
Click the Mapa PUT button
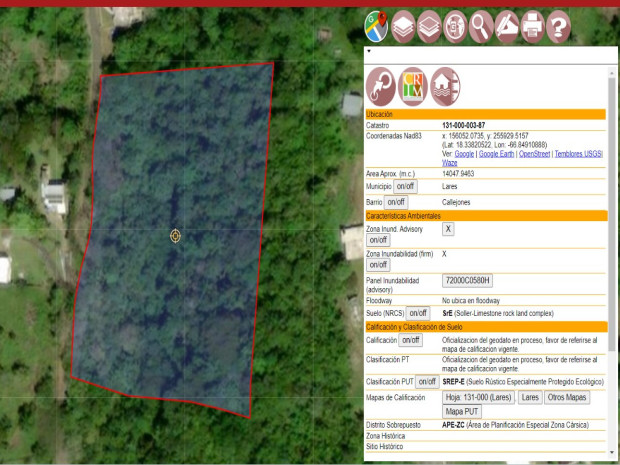(463, 411)
